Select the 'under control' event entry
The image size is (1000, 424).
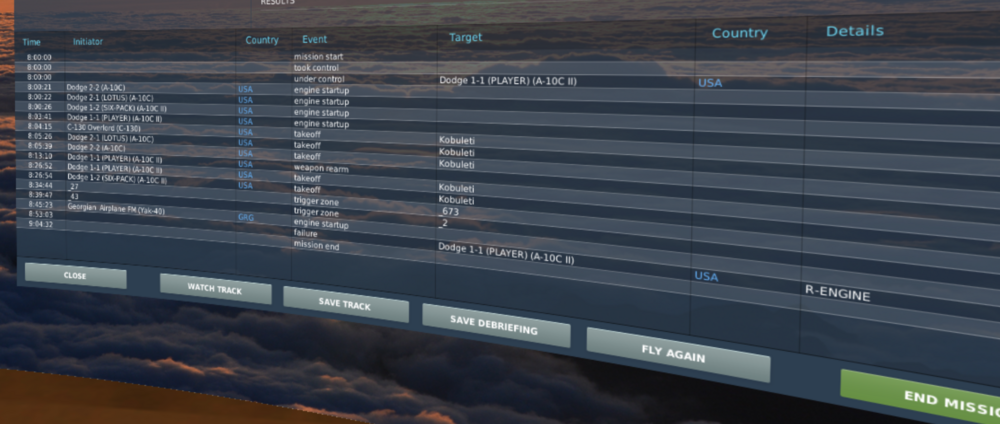pyautogui.click(x=319, y=79)
